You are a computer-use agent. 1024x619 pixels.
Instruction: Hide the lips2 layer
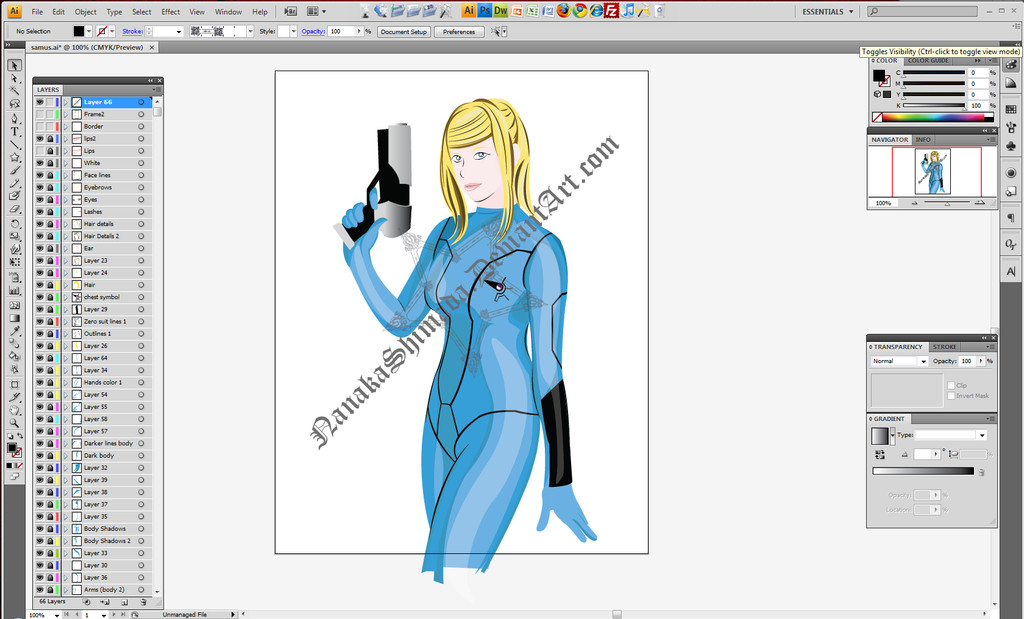pyautogui.click(x=40, y=139)
